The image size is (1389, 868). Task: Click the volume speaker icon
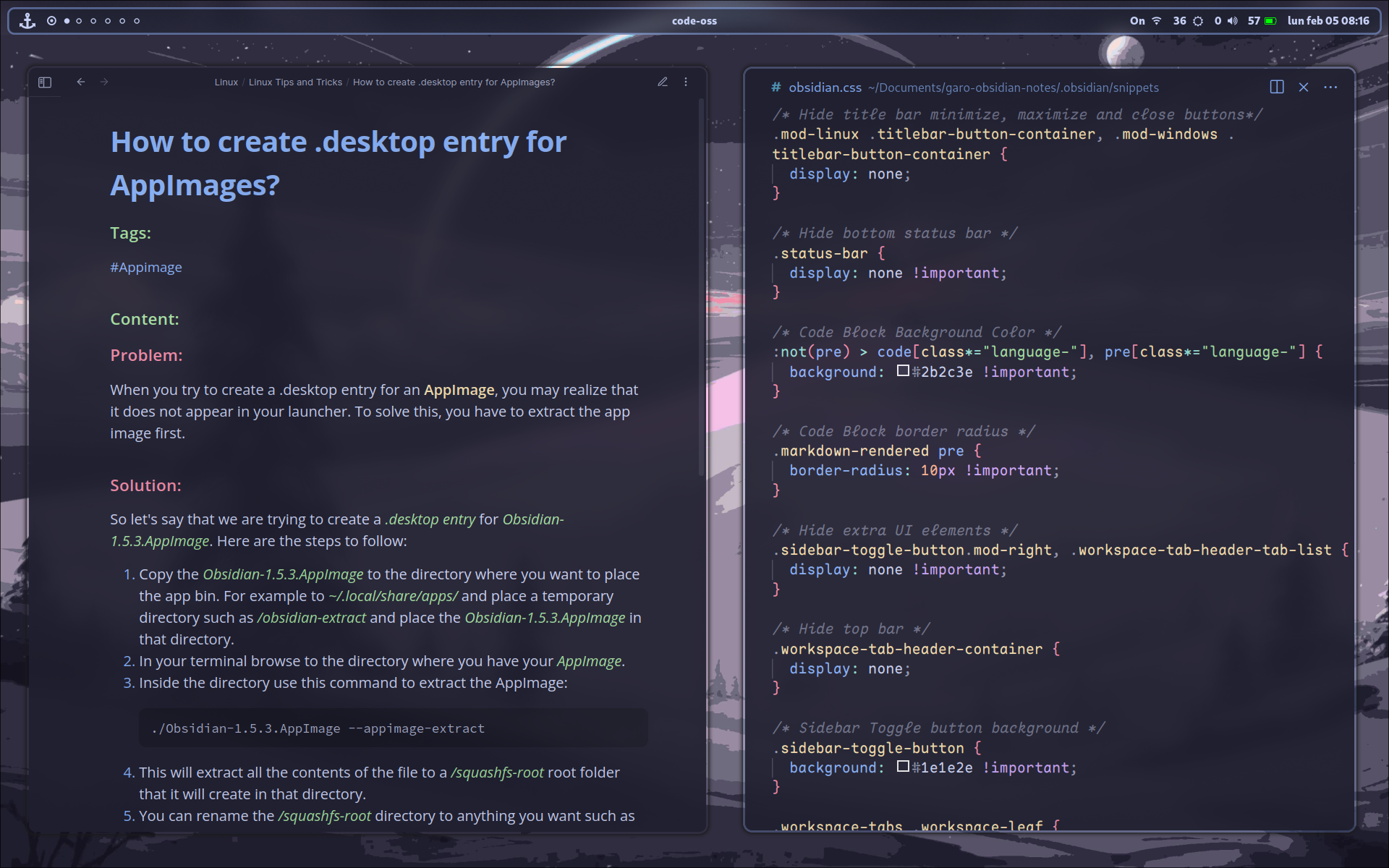(x=1232, y=21)
